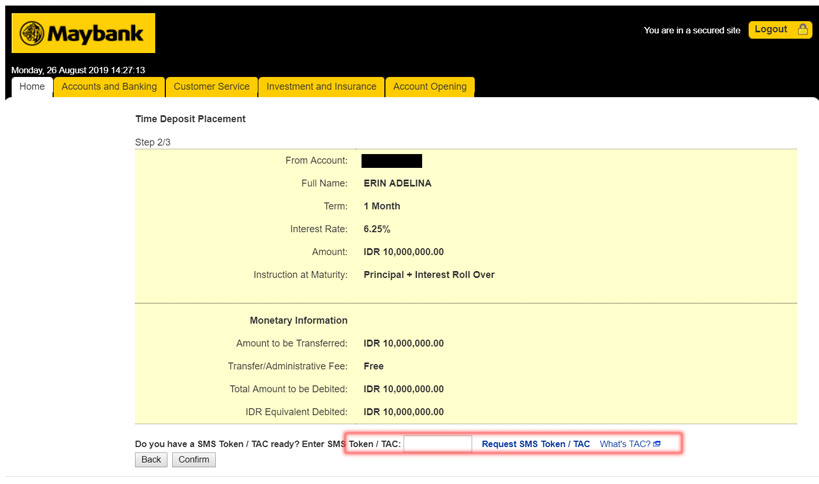Click the Term value 1 Month
This screenshot has width=819, height=484.
[382, 206]
